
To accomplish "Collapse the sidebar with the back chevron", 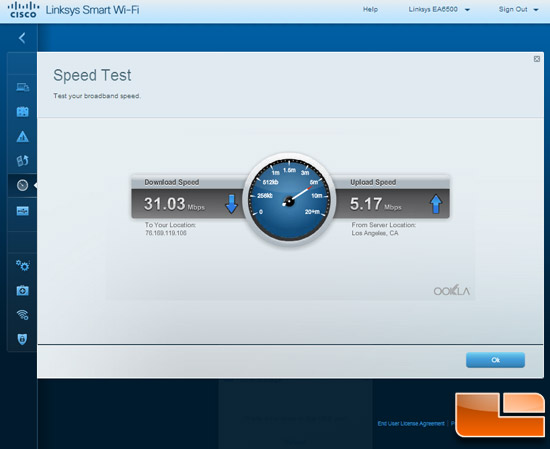I will click(22, 38).
